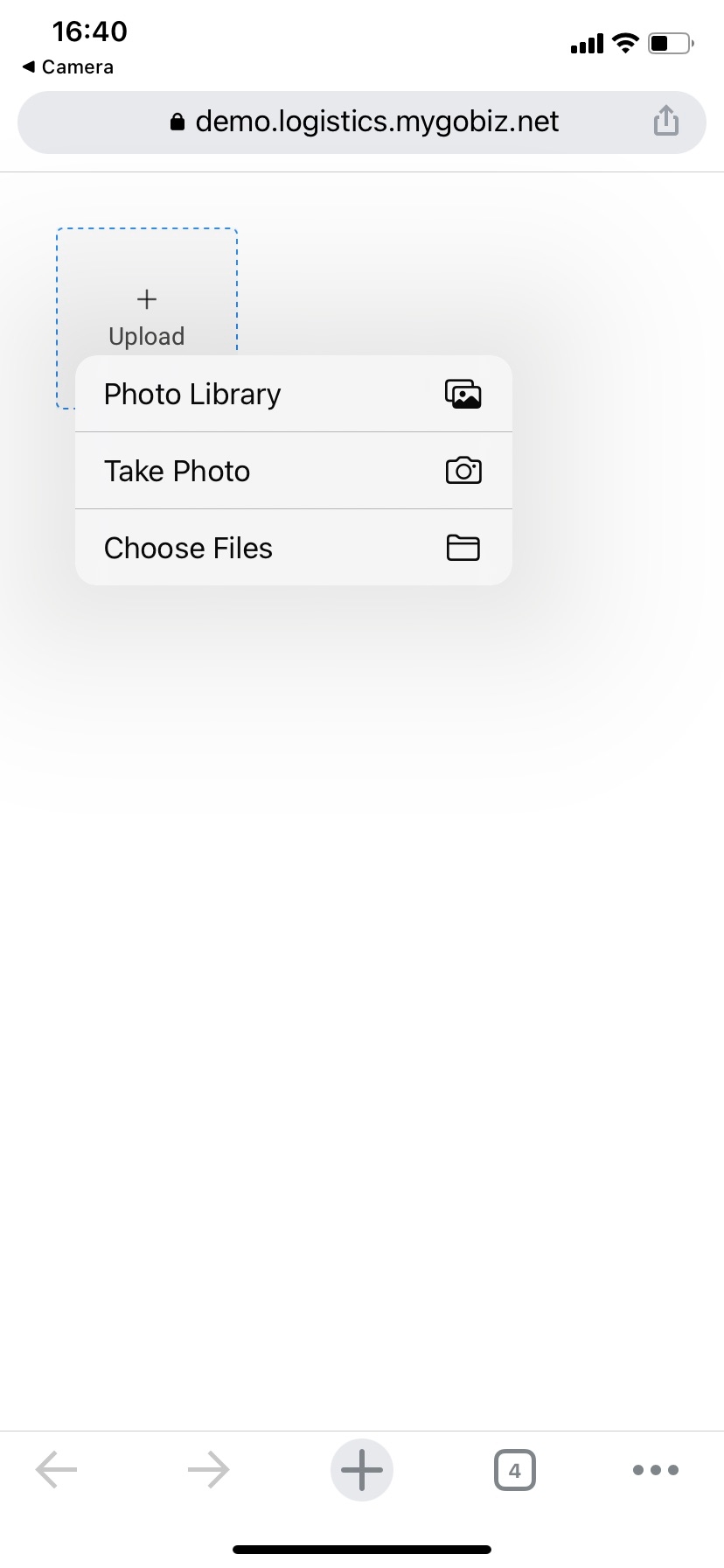
Task: Click the camera icon beside Take Photo
Action: 463,471
